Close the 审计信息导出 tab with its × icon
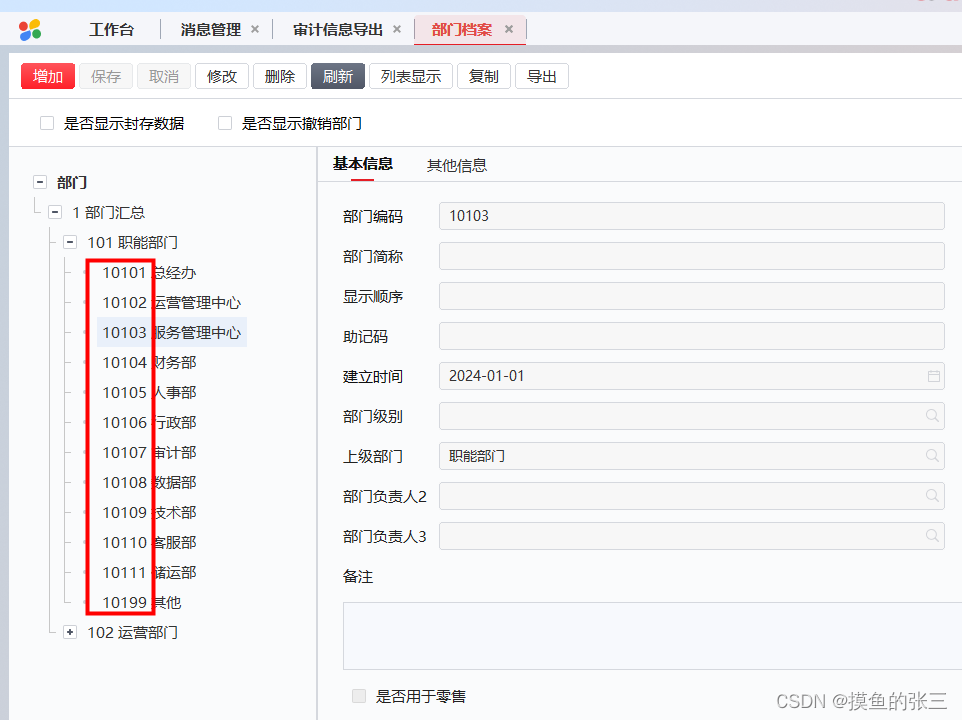Image resolution: width=962 pixels, height=720 pixels. [397, 29]
